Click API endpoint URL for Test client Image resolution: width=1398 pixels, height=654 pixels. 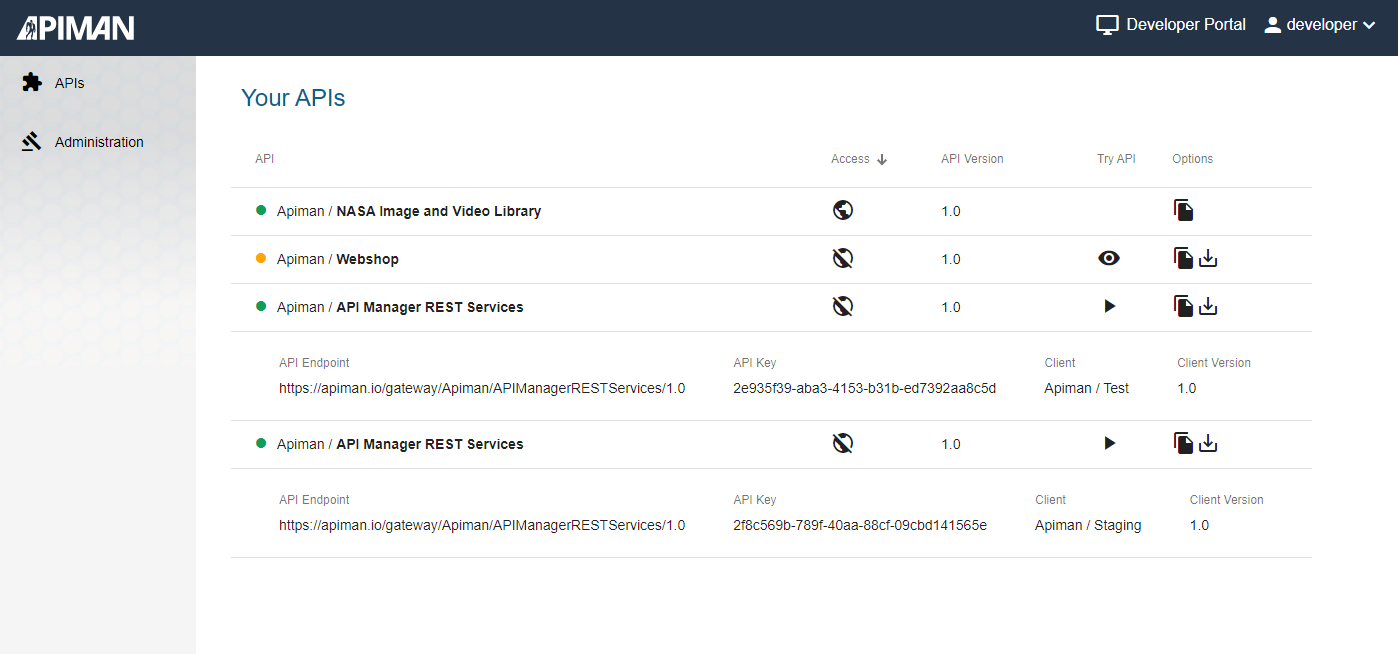(482, 388)
